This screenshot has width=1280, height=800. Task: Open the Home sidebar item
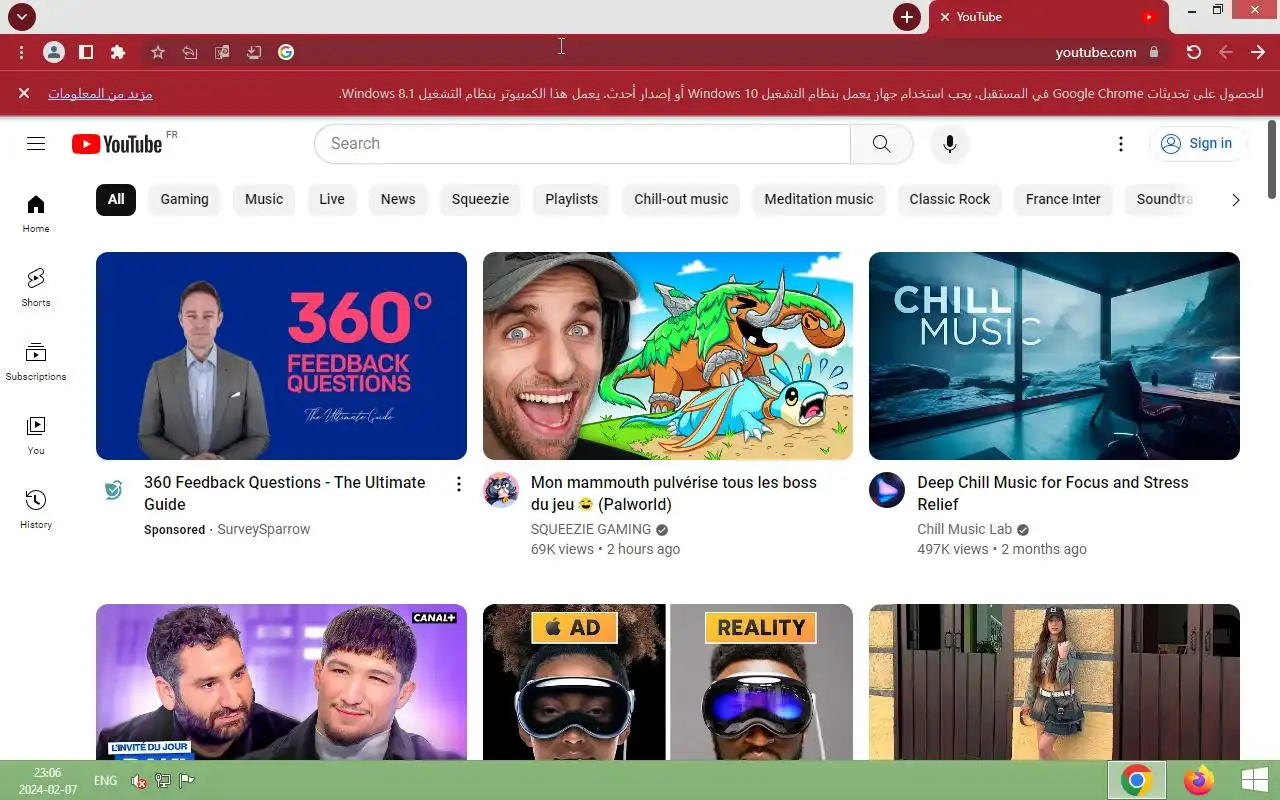[x=36, y=214]
